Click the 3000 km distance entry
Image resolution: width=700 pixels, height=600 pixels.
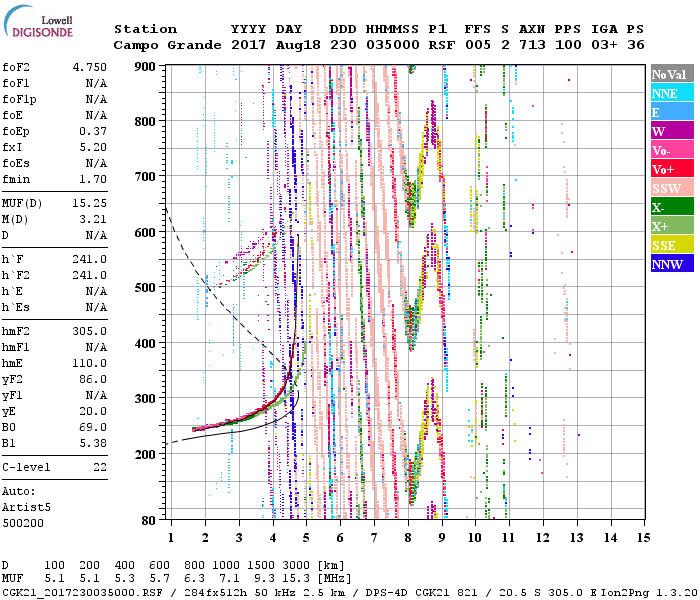coord(296,566)
